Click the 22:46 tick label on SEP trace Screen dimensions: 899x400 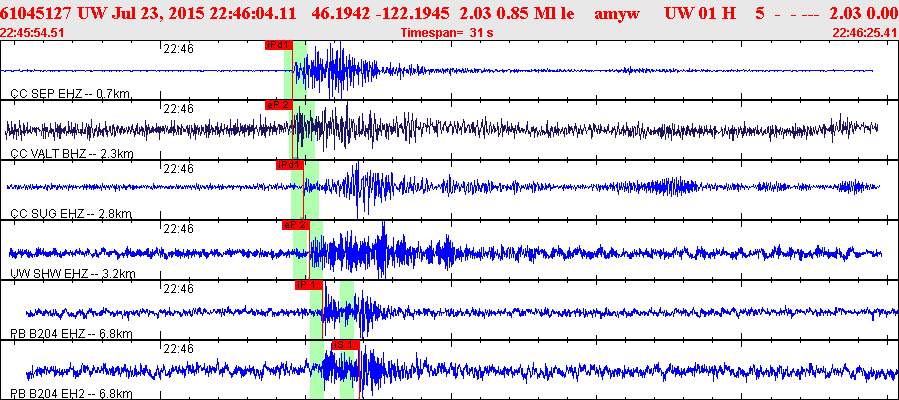pos(178,49)
